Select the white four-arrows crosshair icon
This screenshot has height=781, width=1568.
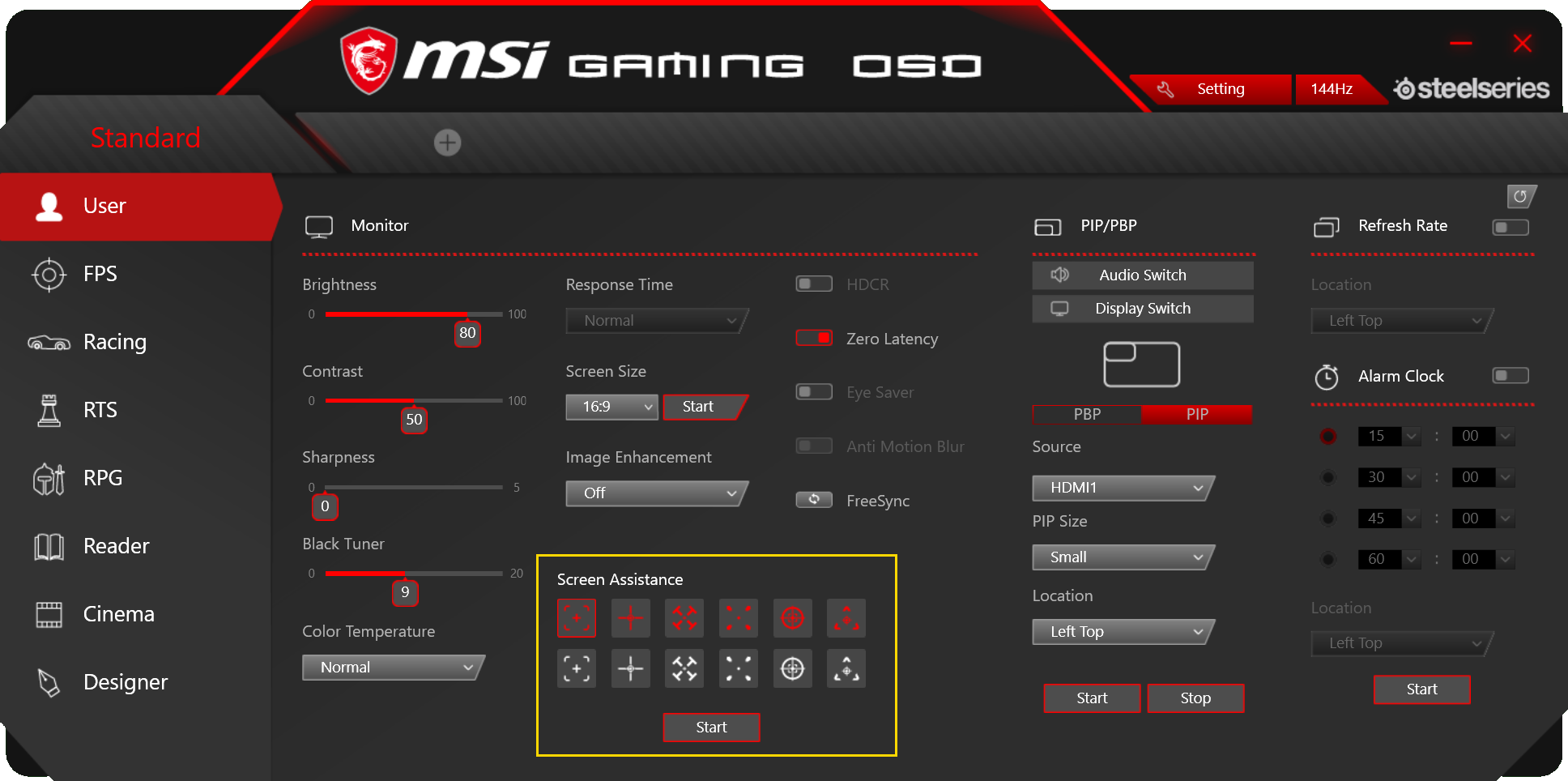click(x=684, y=668)
